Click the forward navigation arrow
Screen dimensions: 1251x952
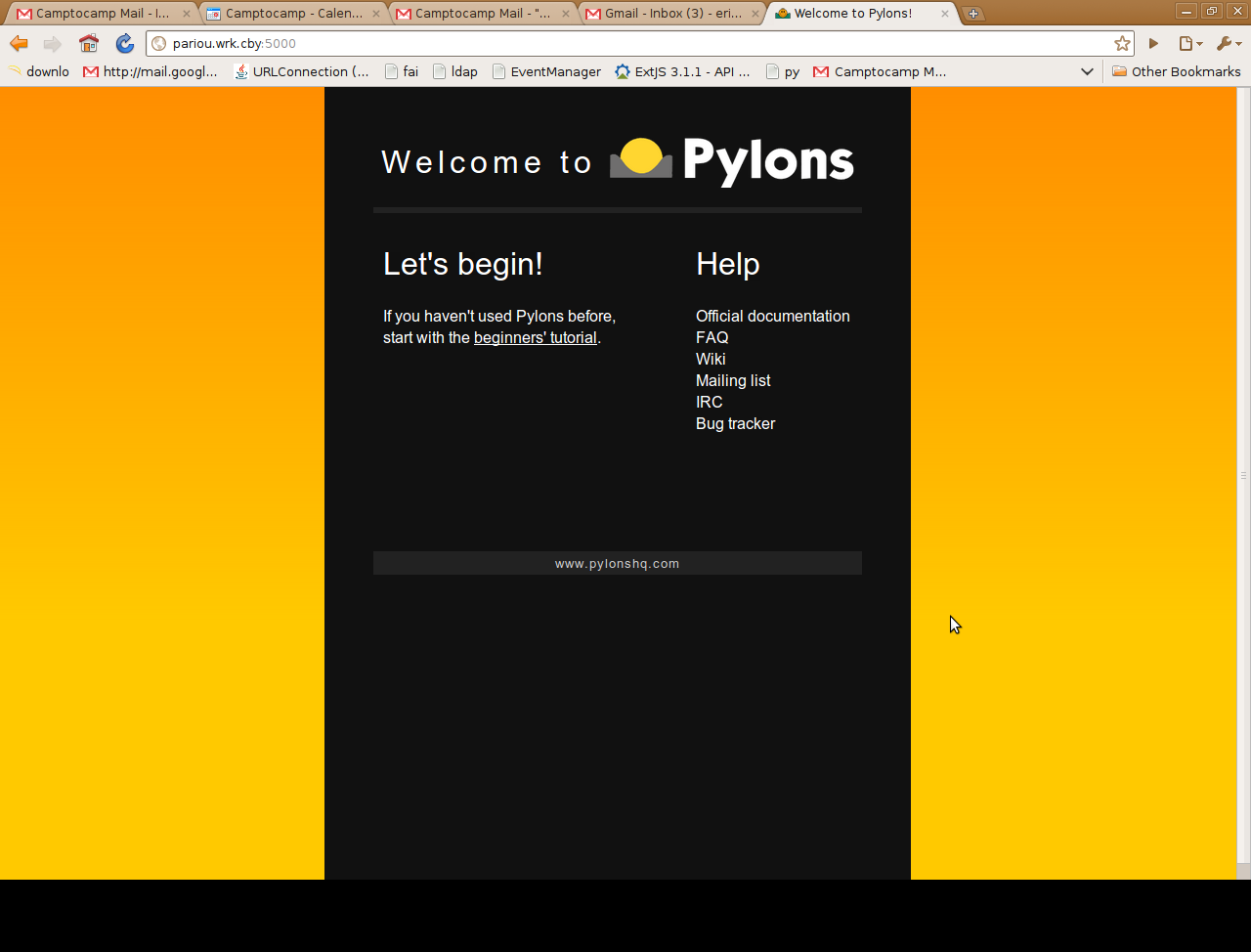pyautogui.click(x=53, y=43)
